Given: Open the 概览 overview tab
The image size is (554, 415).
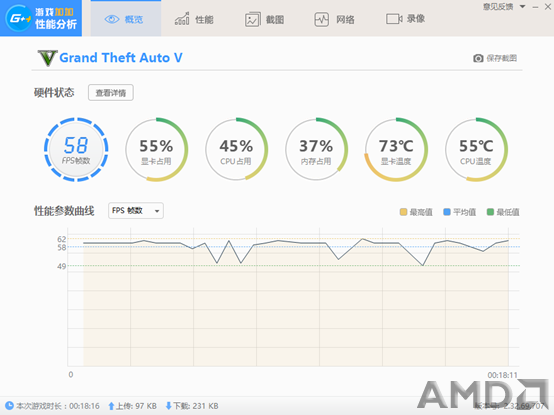Looking at the screenshot, I should click(126, 19).
